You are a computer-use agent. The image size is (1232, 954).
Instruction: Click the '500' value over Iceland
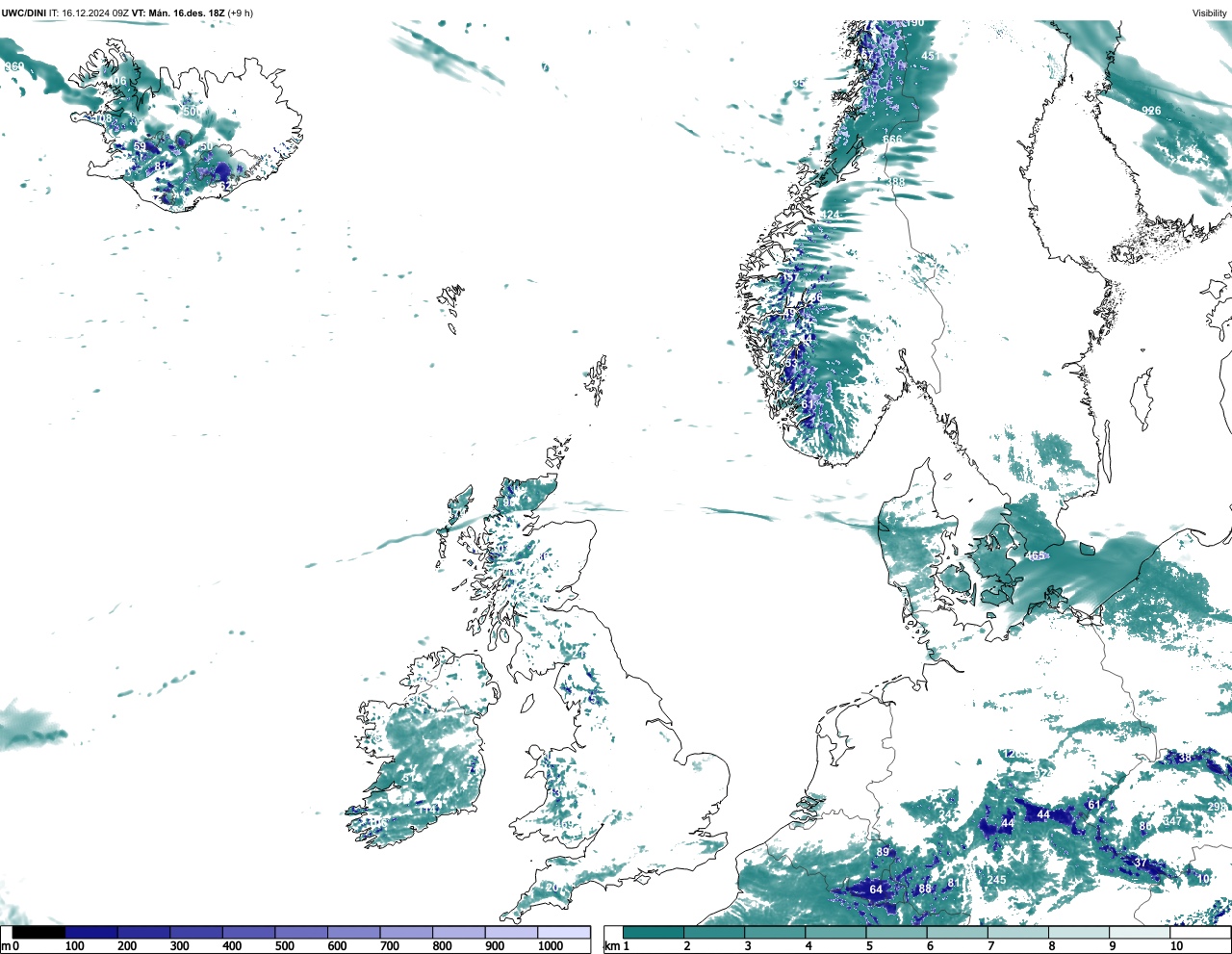(x=192, y=112)
